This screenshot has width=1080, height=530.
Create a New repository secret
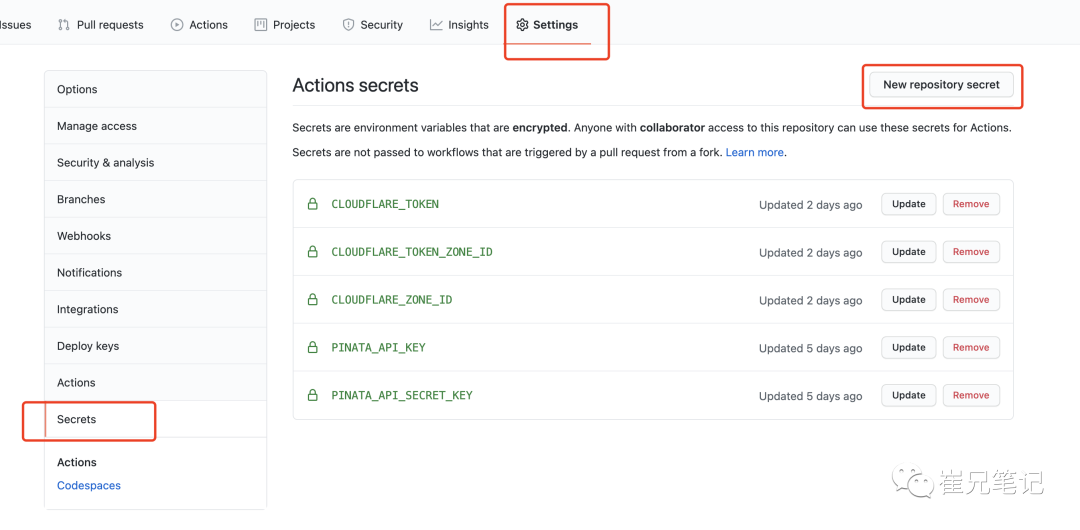point(941,85)
